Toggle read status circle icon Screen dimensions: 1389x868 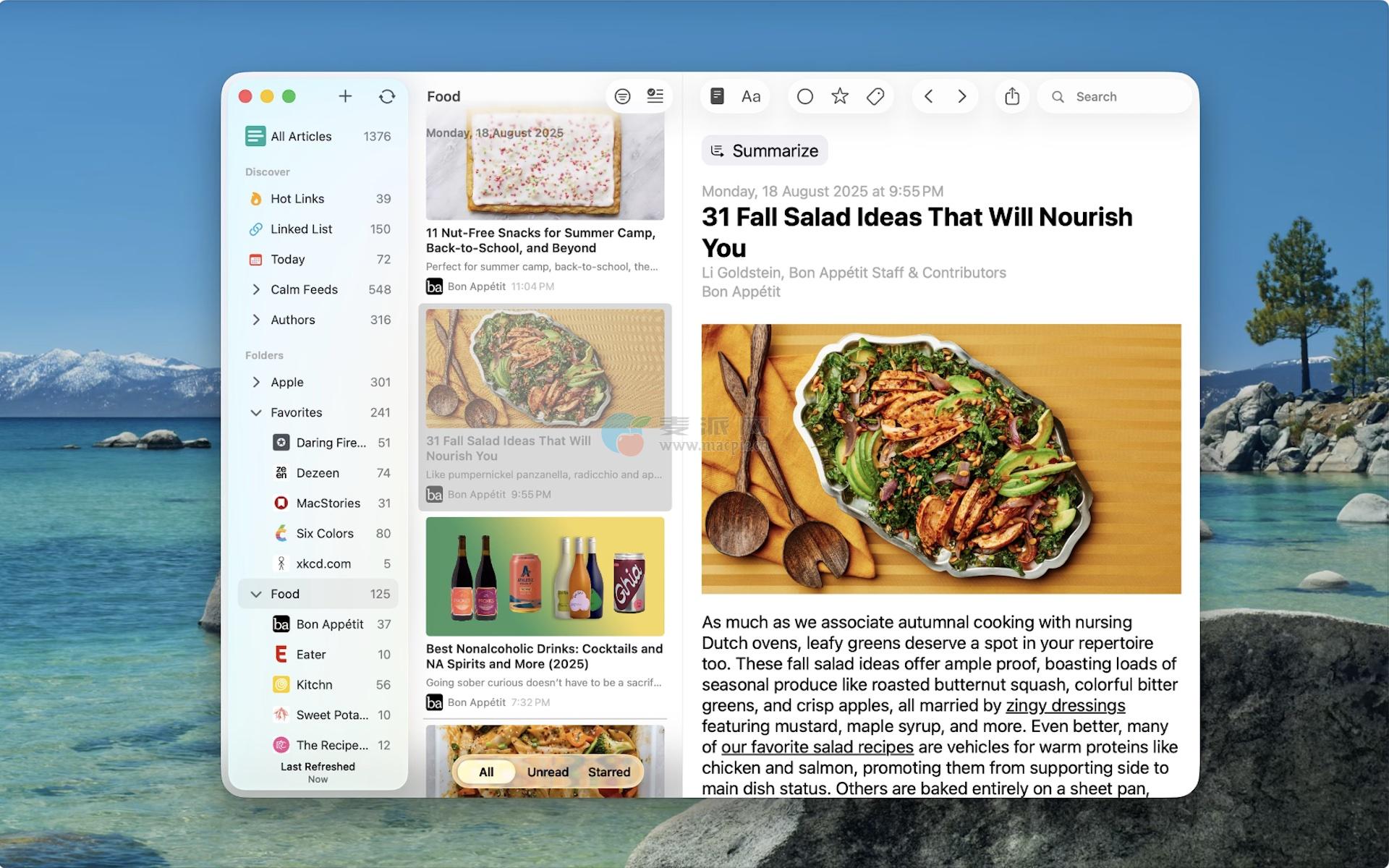(805, 96)
